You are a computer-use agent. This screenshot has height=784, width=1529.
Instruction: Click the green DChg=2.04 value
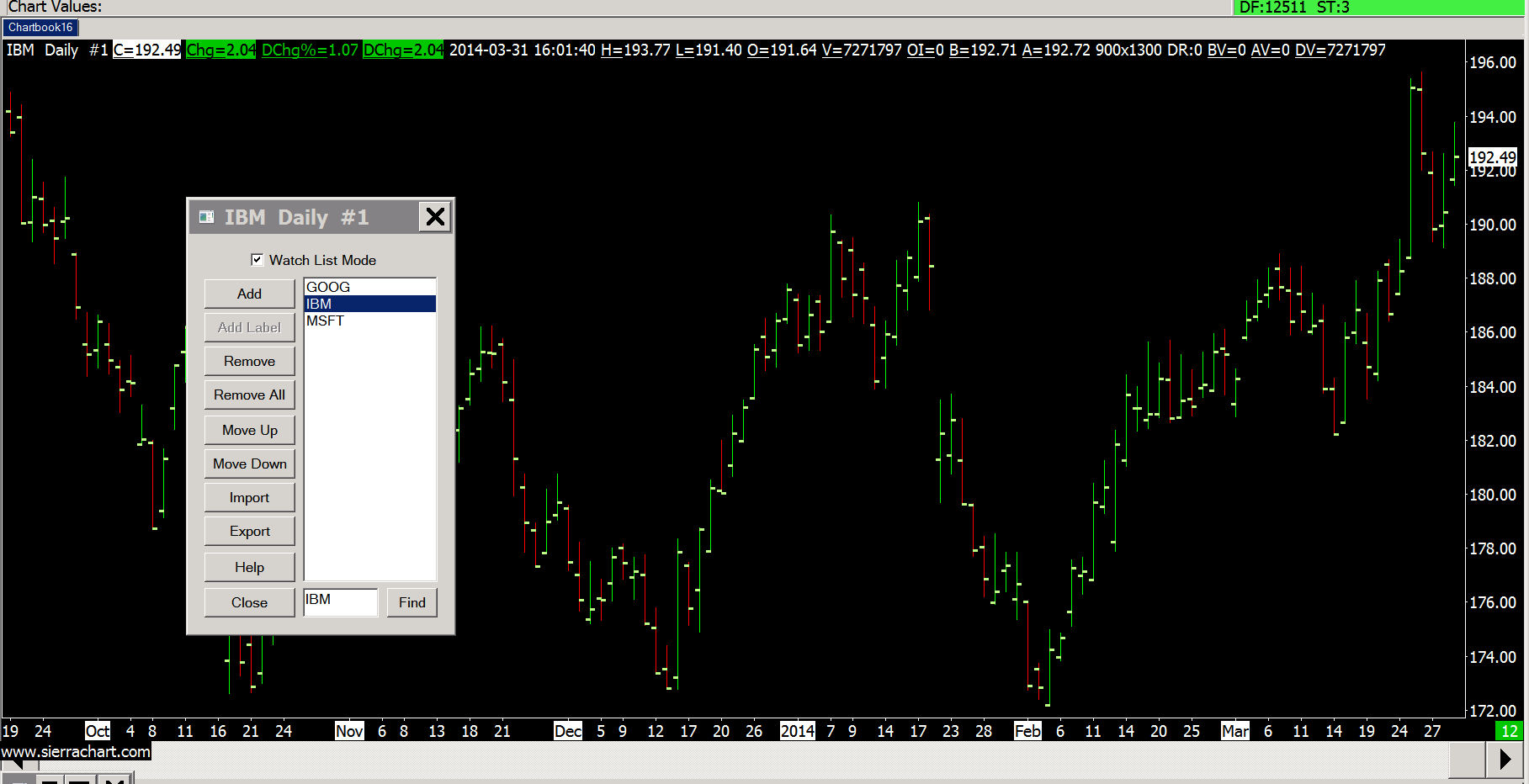pos(403,50)
